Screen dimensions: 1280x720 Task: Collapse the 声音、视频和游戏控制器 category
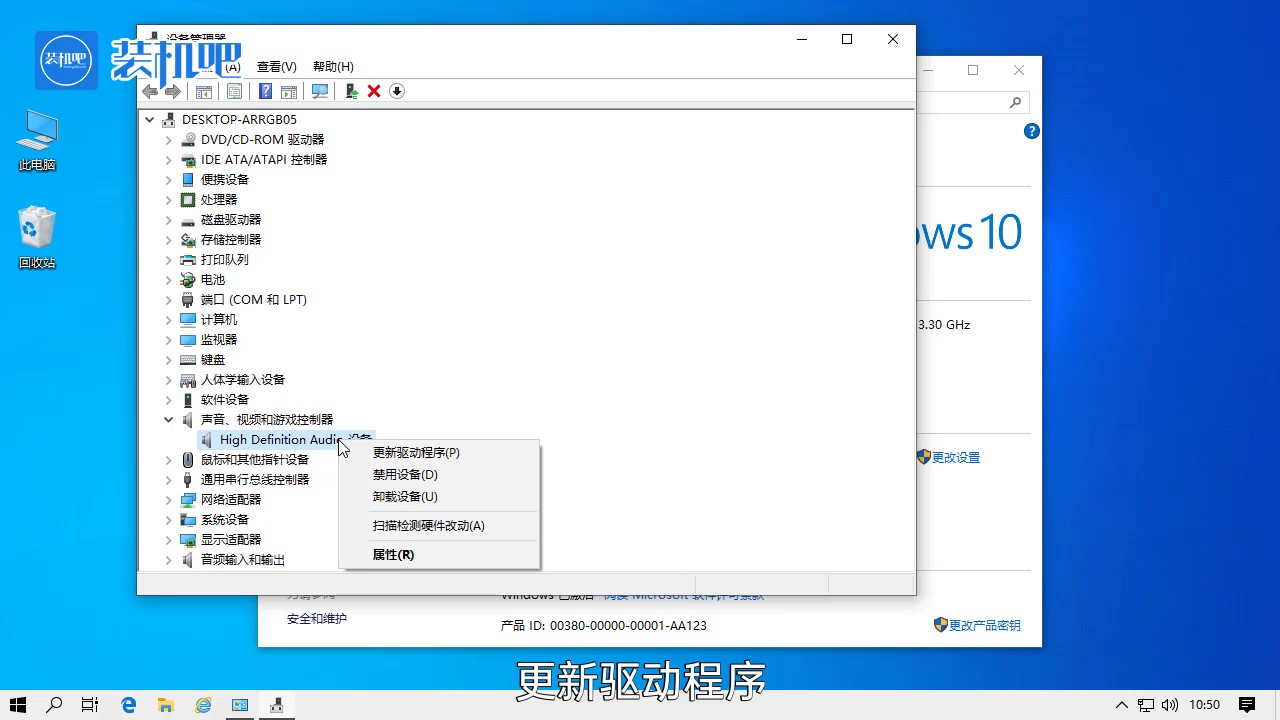[168, 419]
